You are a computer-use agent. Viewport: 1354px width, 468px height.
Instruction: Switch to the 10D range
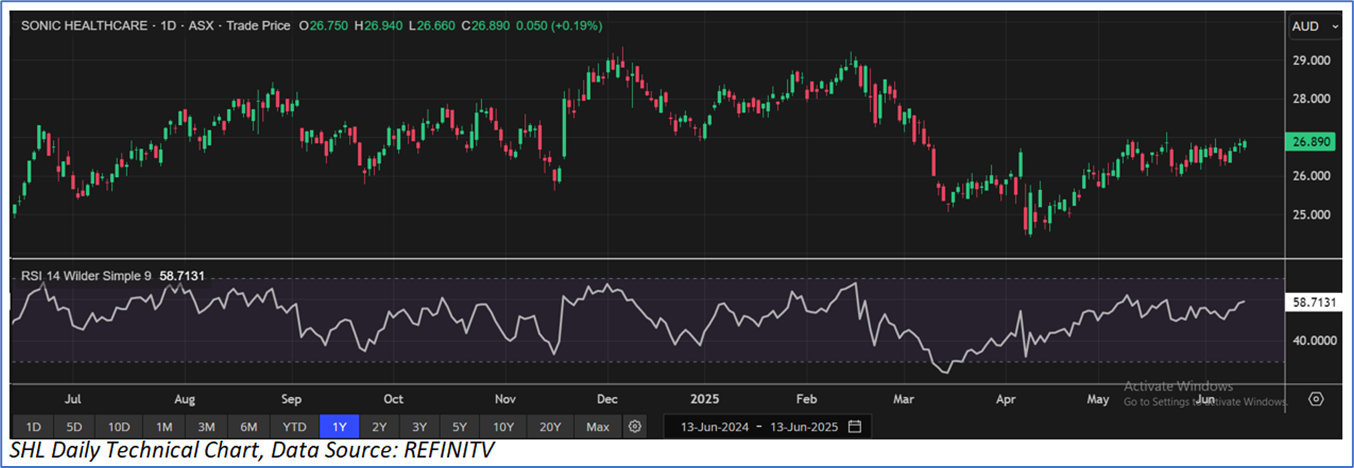(x=119, y=427)
